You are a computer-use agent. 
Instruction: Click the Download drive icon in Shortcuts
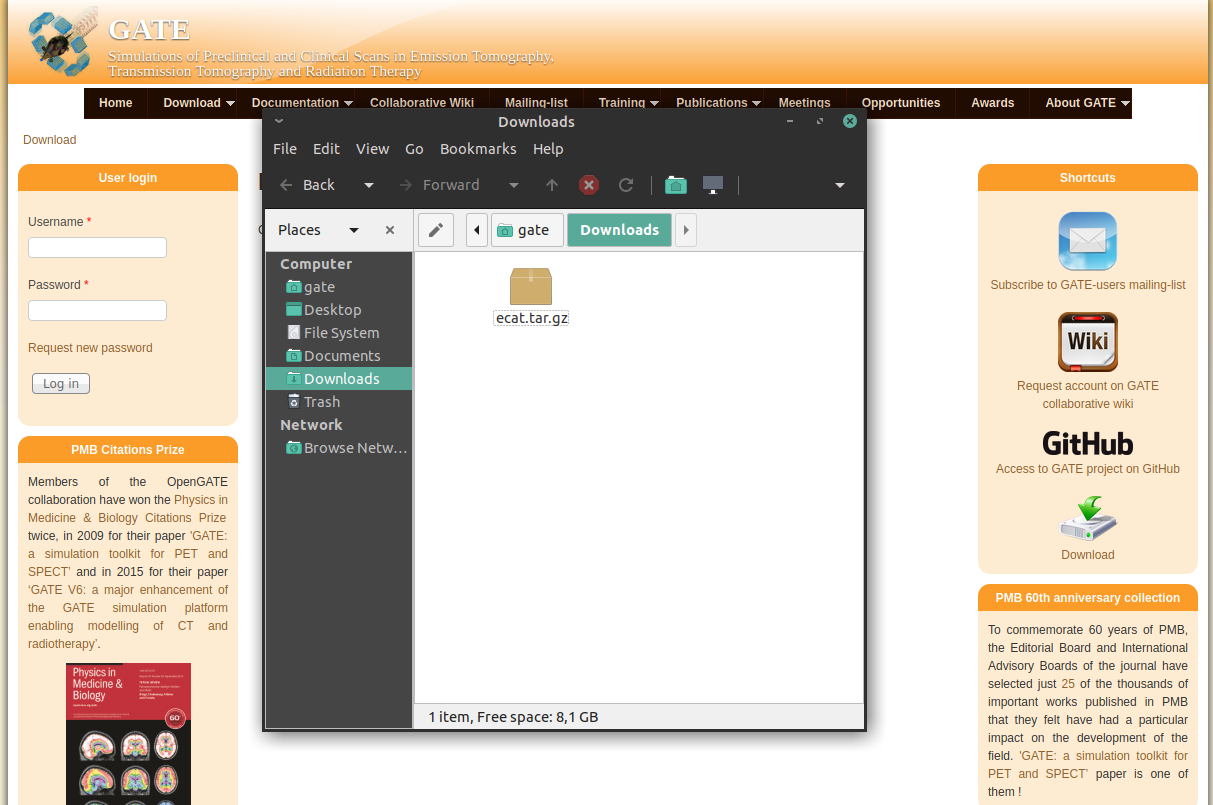1088,518
